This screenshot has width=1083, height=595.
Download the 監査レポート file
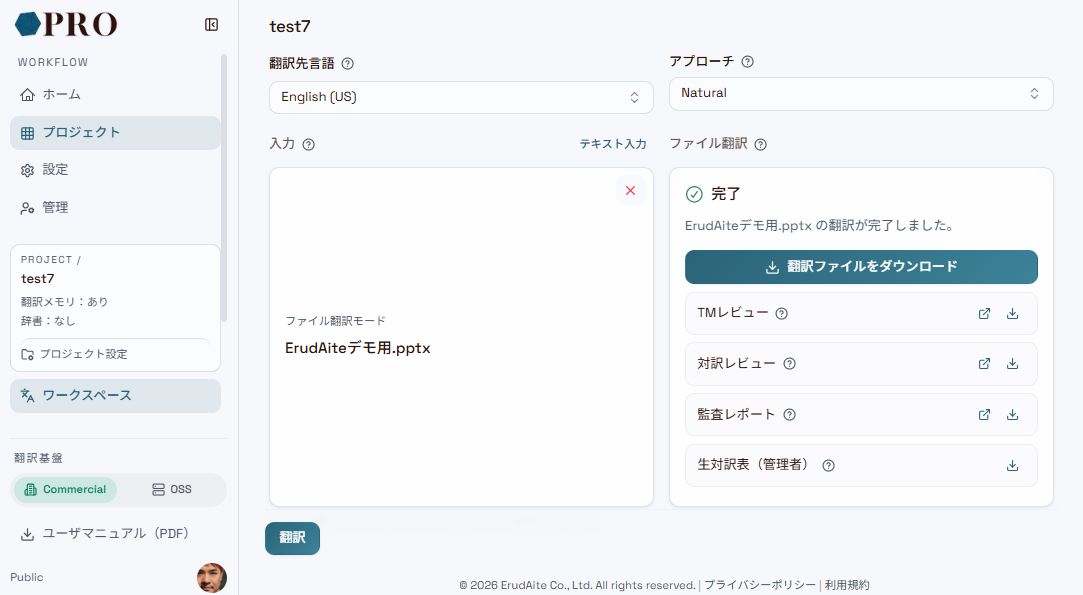[x=1013, y=415]
